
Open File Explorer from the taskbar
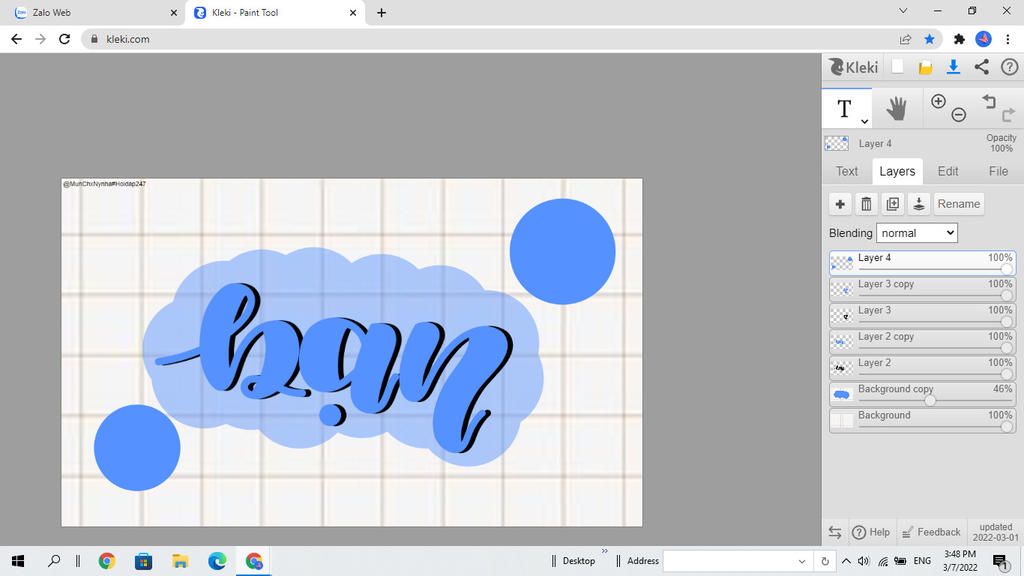(180, 561)
